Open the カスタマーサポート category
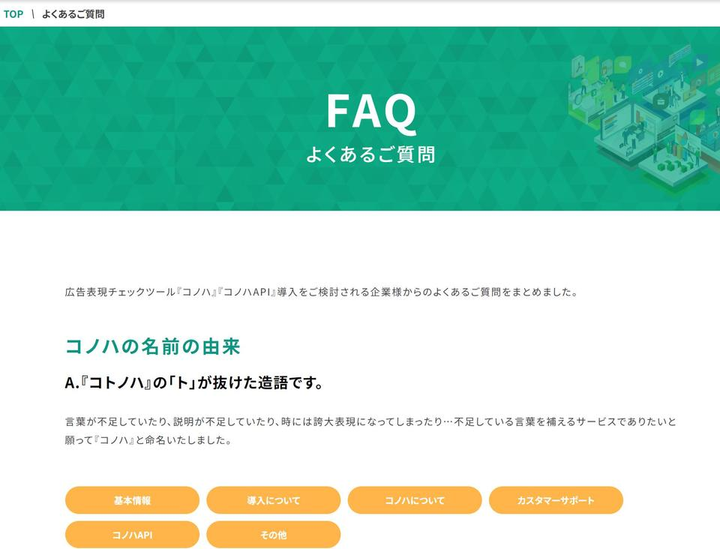Viewport: 720px width, 549px height. point(555,500)
